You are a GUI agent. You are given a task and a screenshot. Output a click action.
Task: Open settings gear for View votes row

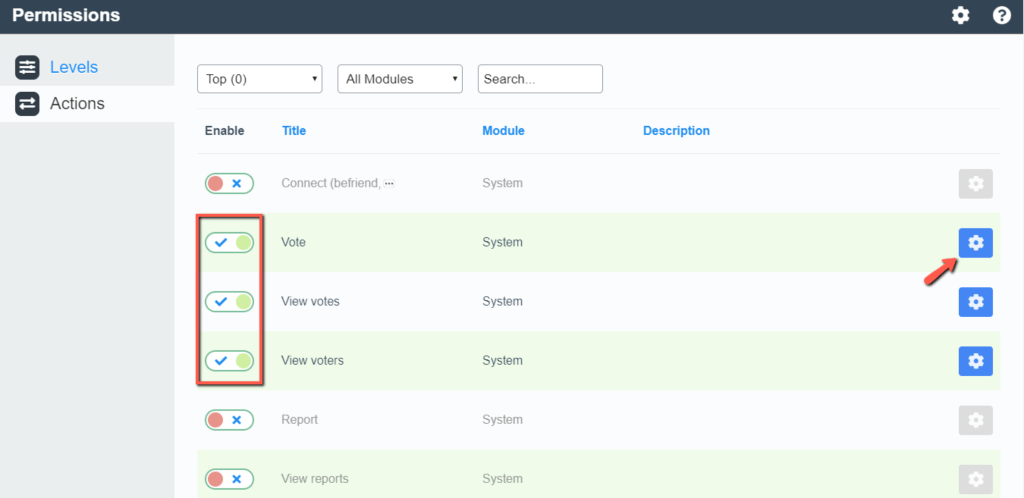coord(976,302)
